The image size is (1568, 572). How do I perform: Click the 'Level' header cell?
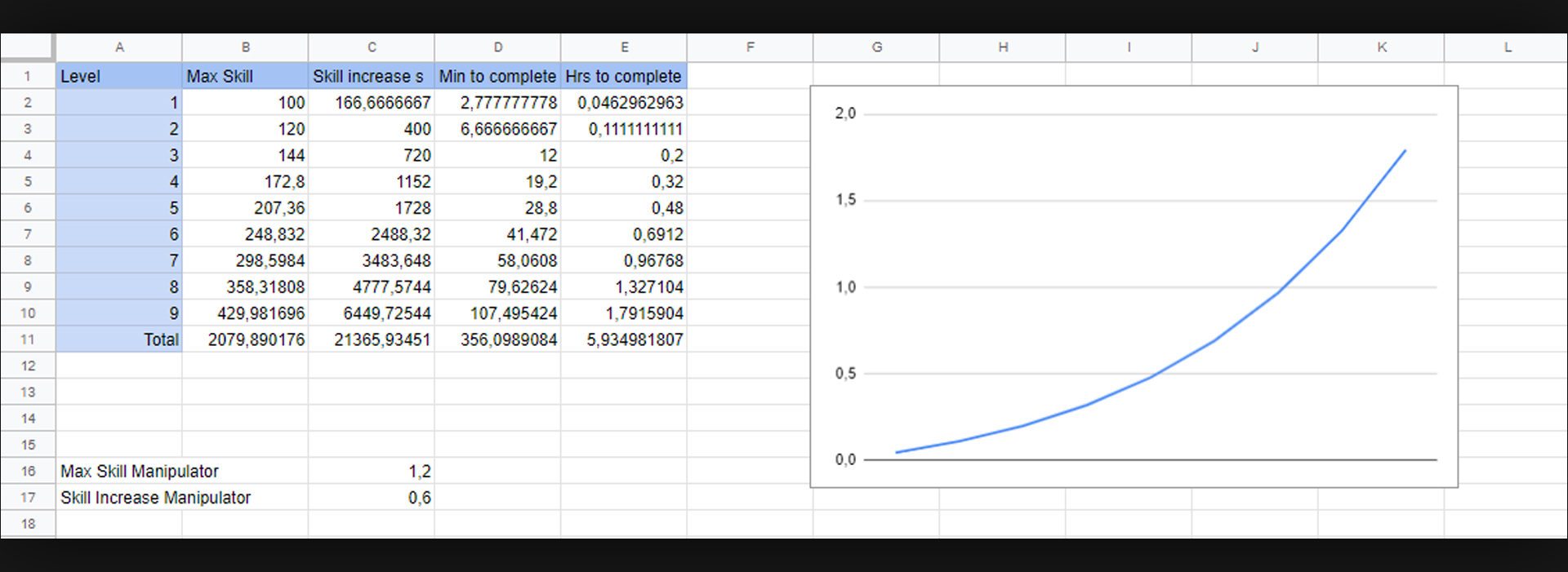coord(119,76)
